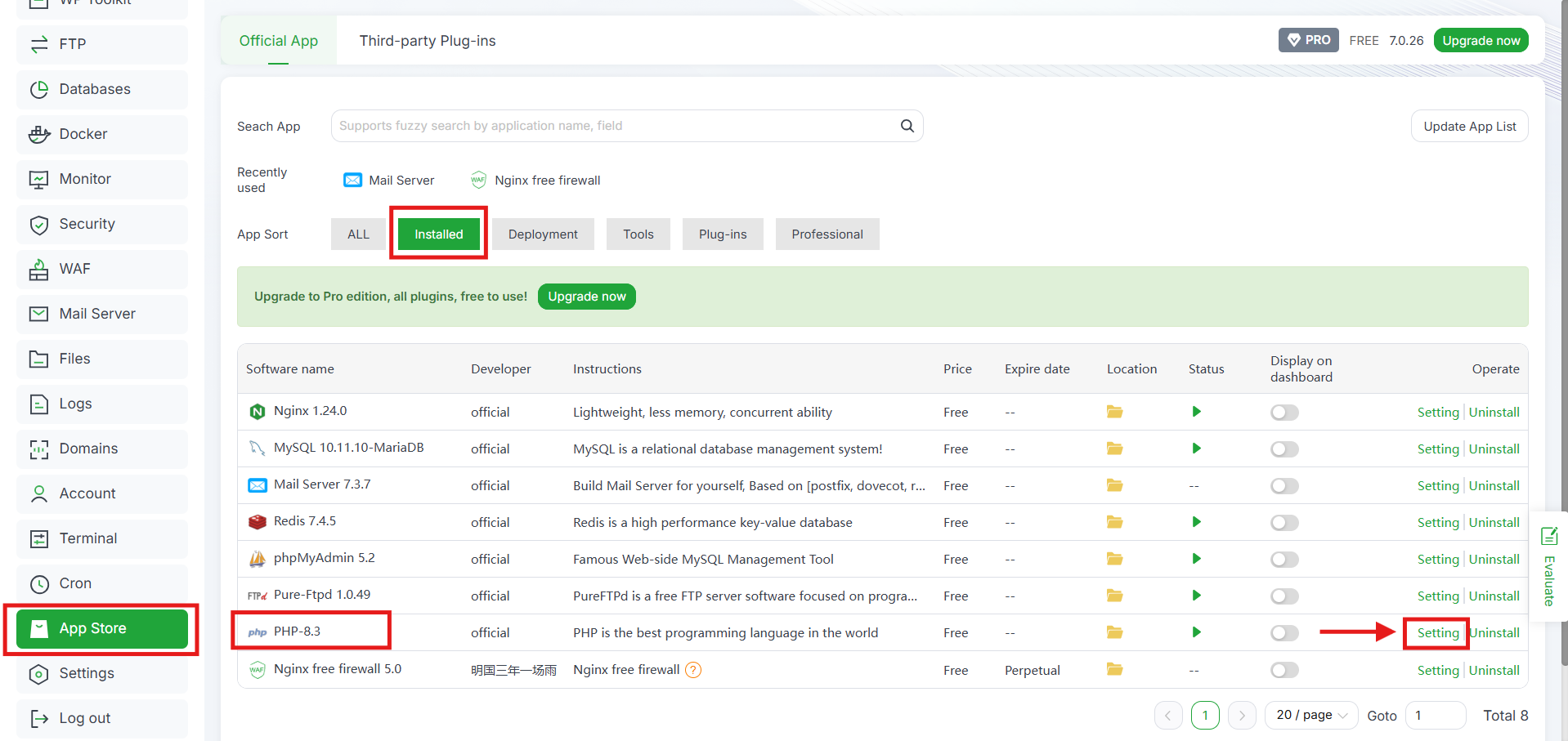
Task: Open recently used Nginx free firewall
Action: 535,180
